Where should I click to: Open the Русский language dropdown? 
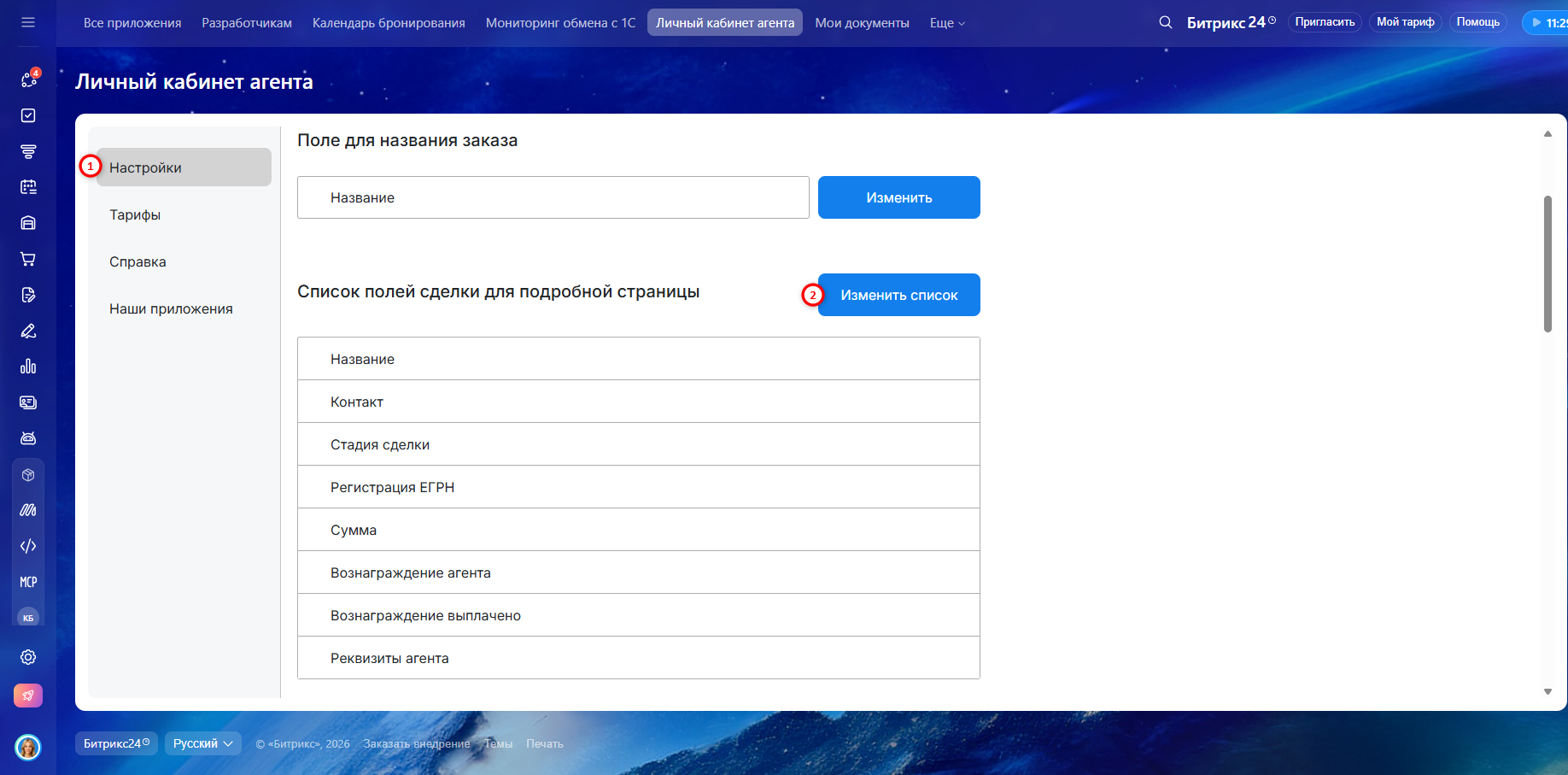click(x=203, y=743)
